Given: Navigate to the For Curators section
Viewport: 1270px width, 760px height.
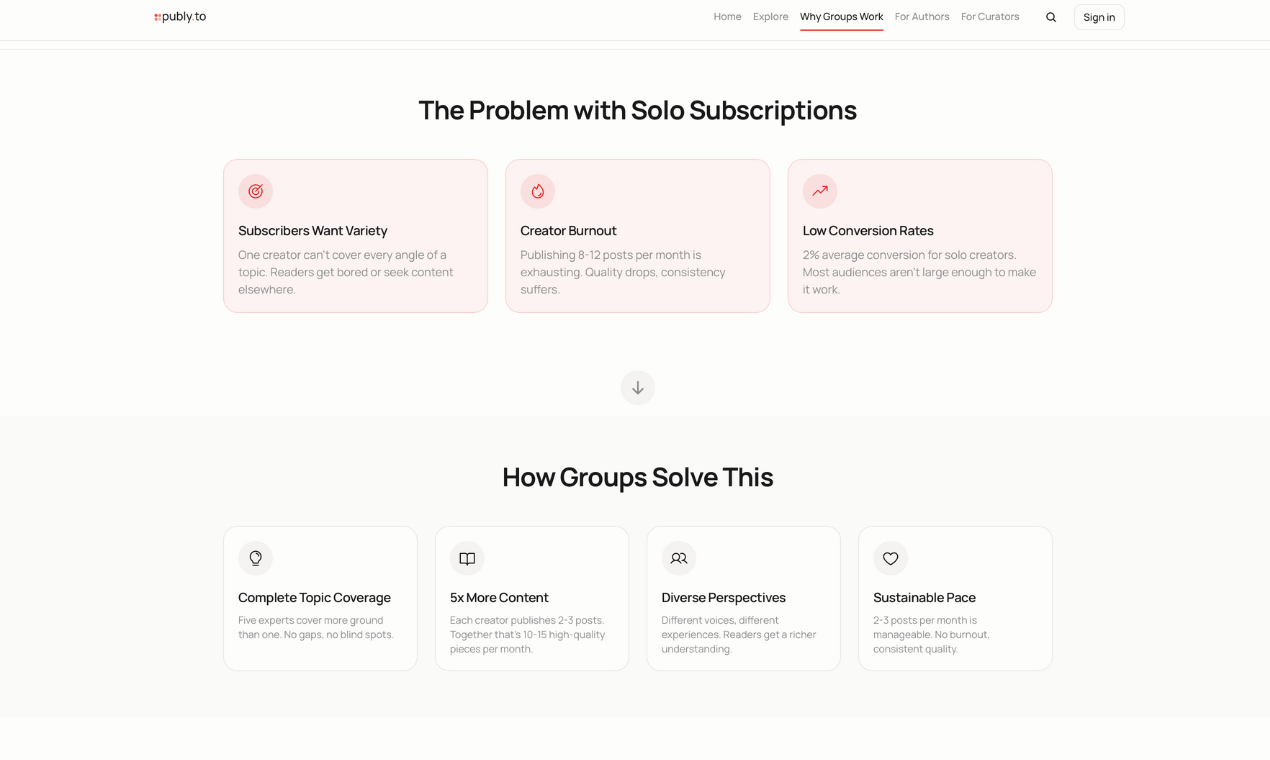Looking at the screenshot, I should click(989, 17).
